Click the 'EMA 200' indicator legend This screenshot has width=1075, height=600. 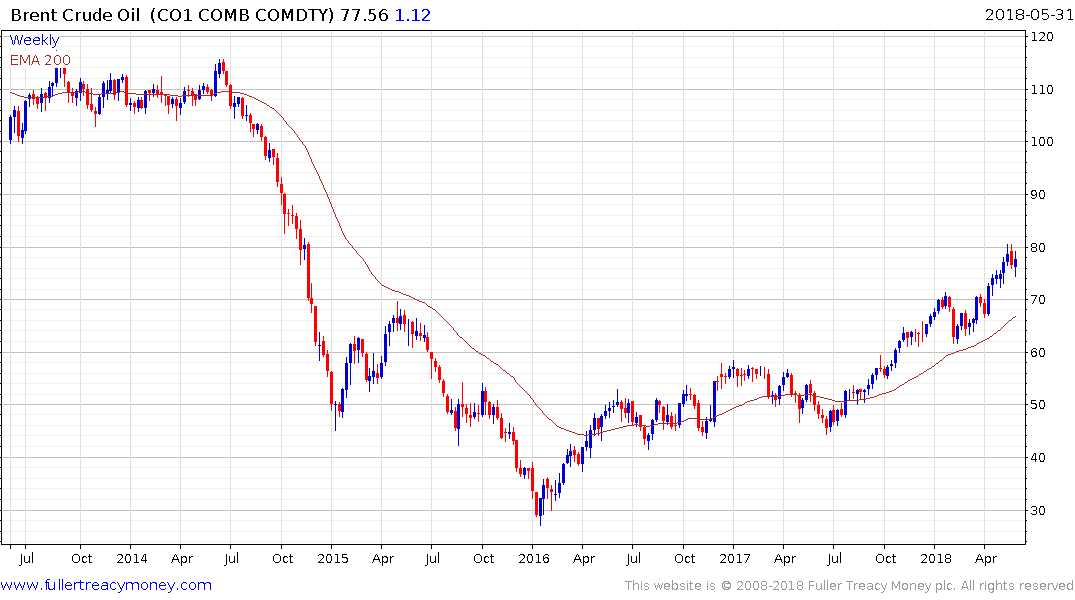pos(40,60)
